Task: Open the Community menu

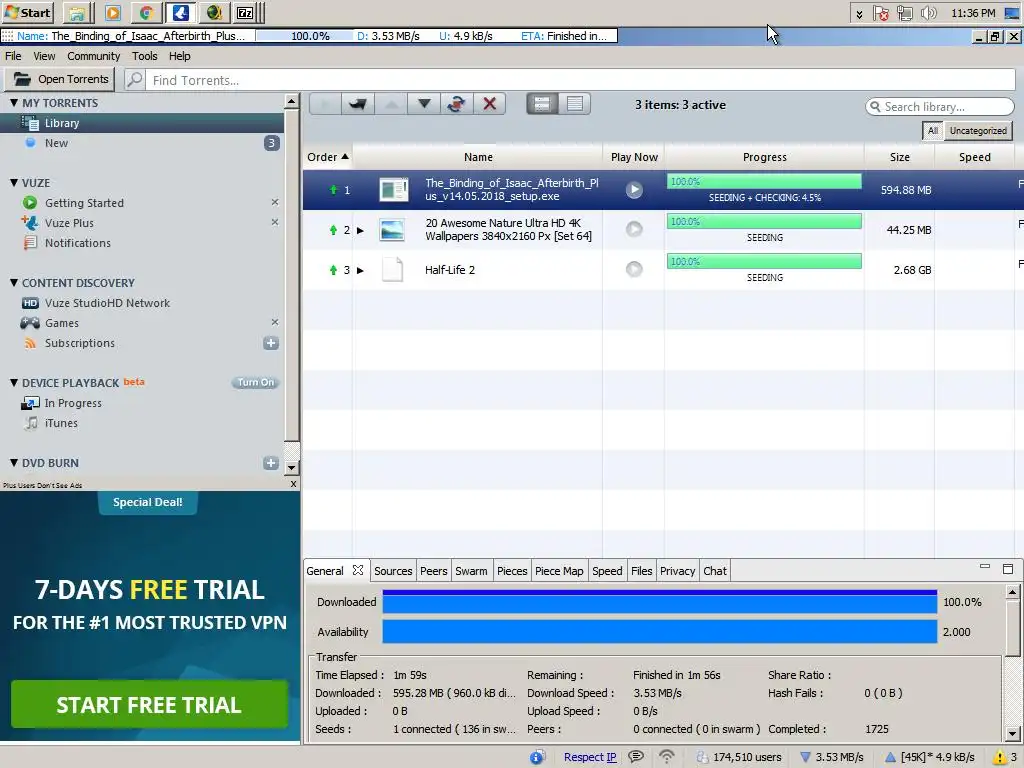Action: (x=93, y=56)
